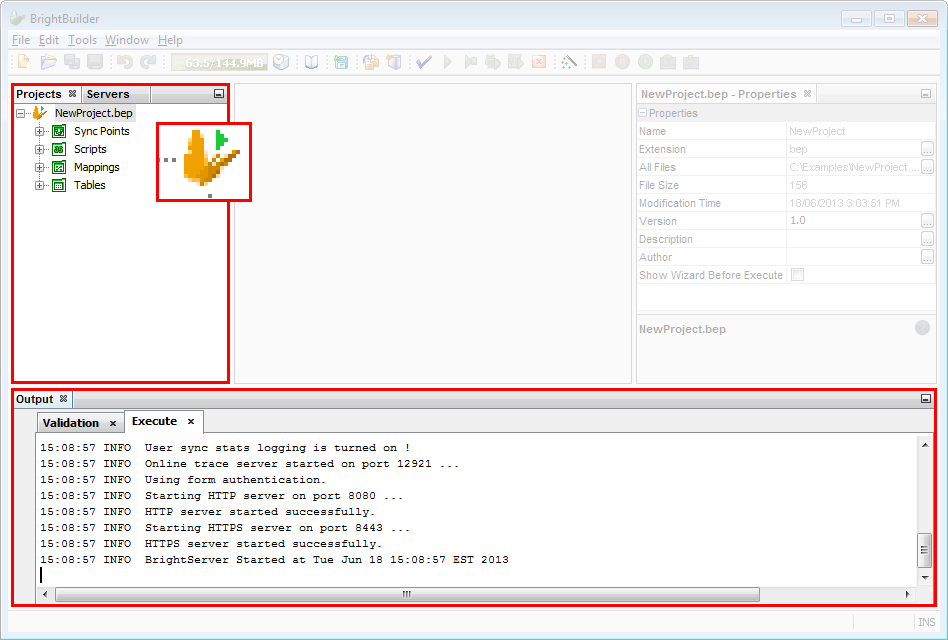This screenshot has height=640, width=948.
Task: Click the memory usage bar 63.5/144.9MB
Action: 218,62
